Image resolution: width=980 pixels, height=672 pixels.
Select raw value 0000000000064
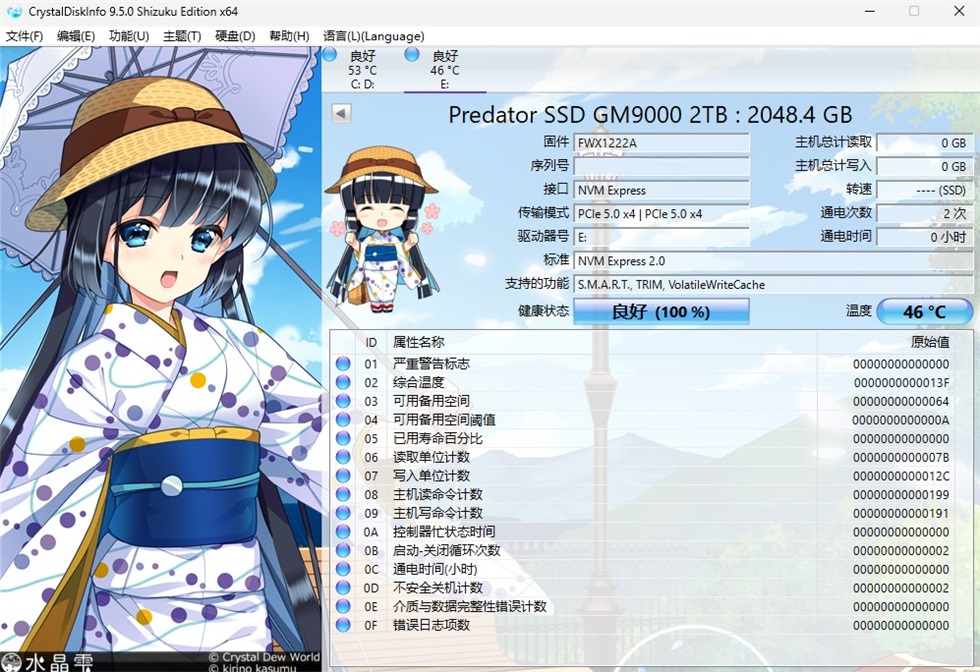pos(901,401)
